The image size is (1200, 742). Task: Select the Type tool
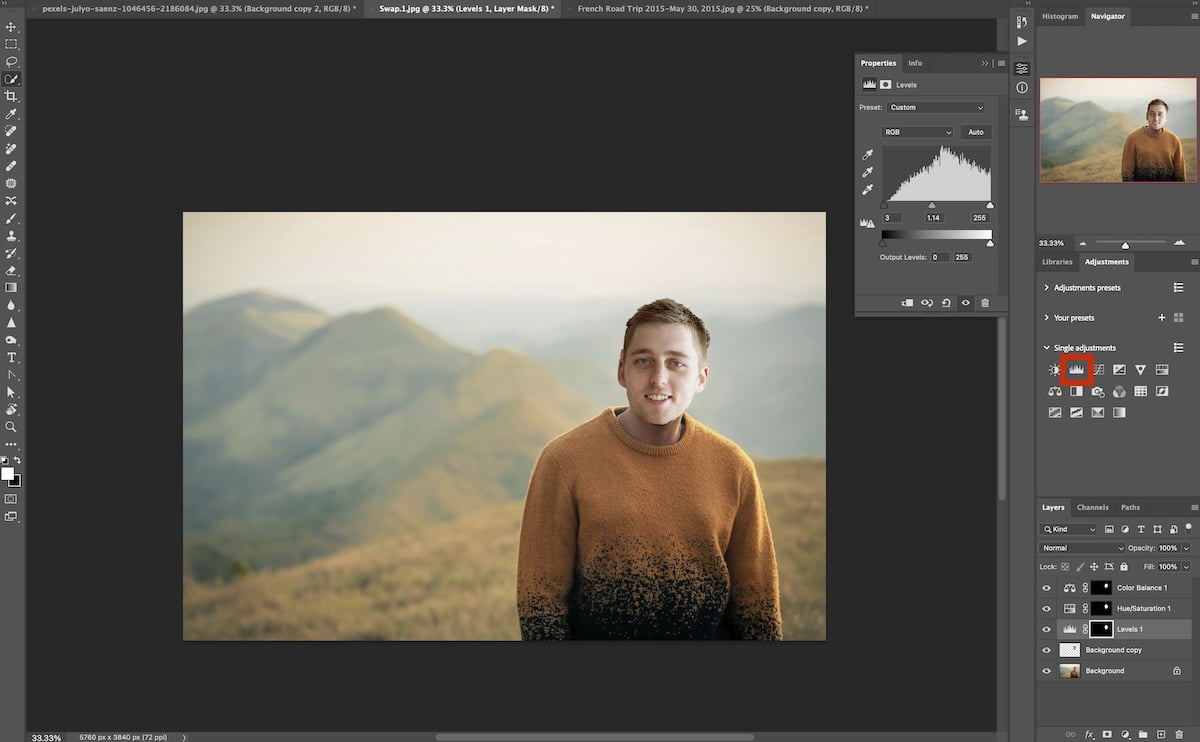[x=11, y=355]
